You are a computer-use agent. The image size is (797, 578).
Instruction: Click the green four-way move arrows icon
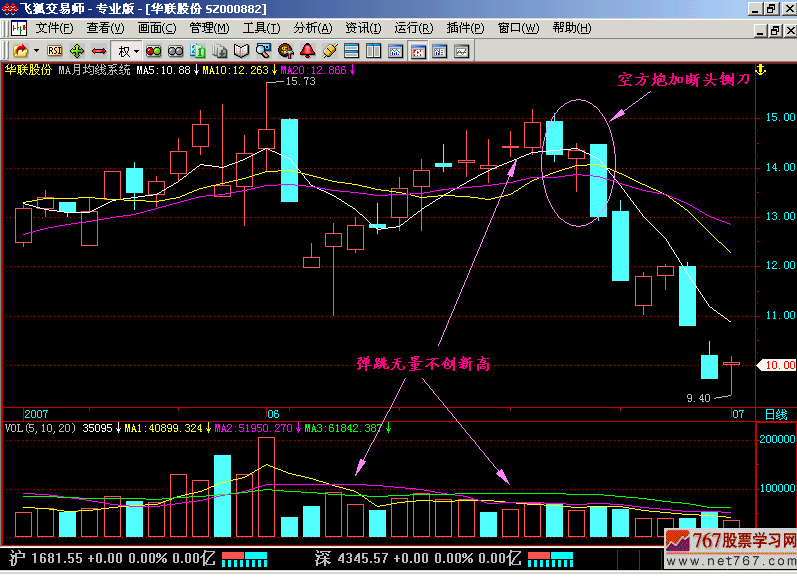[78, 50]
